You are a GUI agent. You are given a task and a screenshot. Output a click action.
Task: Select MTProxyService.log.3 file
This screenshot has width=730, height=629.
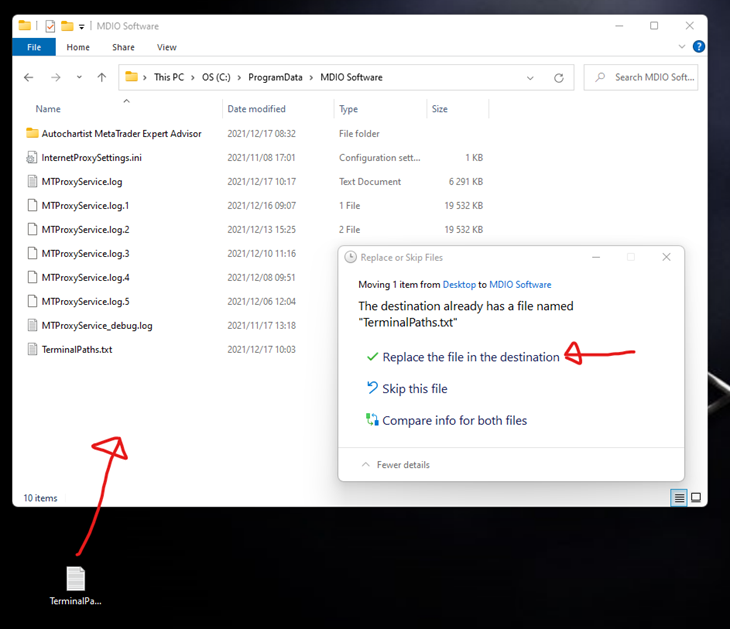click(85, 254)
